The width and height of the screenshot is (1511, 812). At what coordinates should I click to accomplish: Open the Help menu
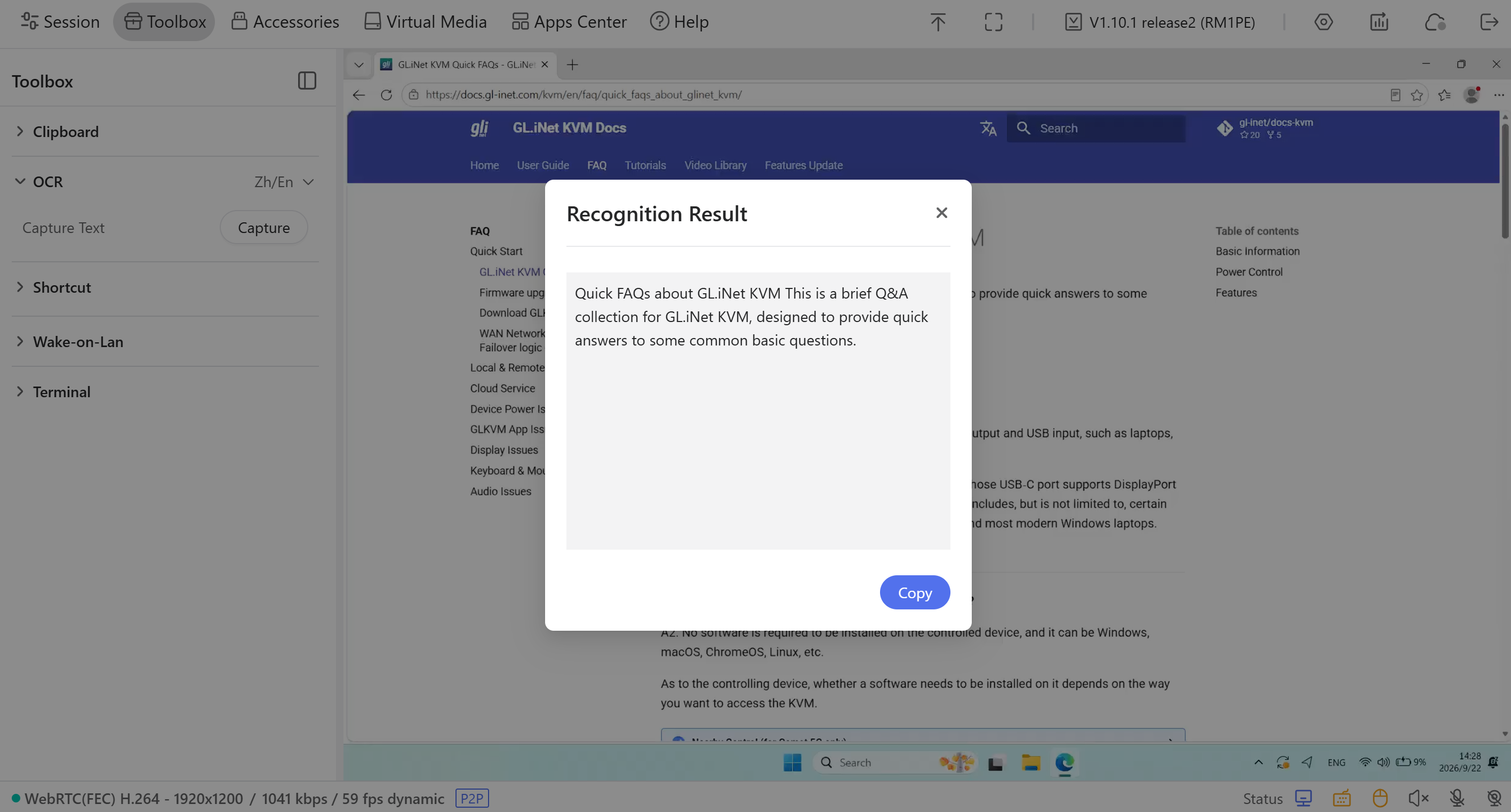click(679, 22)
